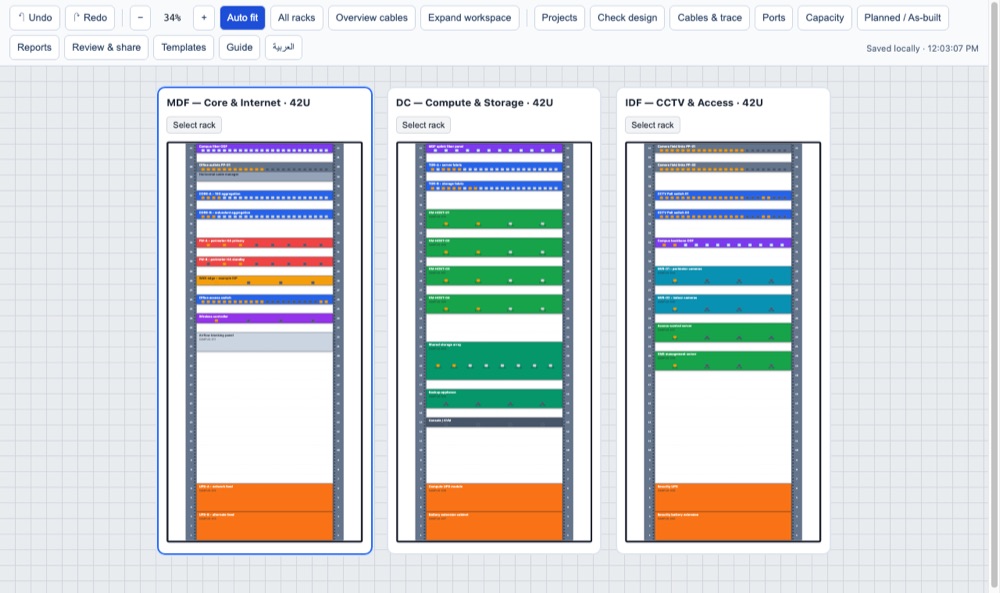Click the 34% zoom level indicator
Viewport: 1000px width, 593px height.
[172, 18]
